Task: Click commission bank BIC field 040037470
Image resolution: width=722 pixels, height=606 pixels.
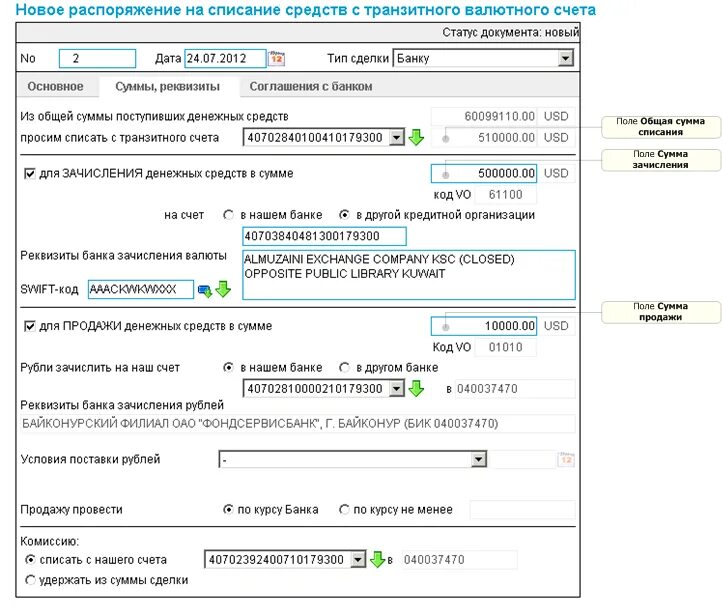Action: click(x=460, y=559)
